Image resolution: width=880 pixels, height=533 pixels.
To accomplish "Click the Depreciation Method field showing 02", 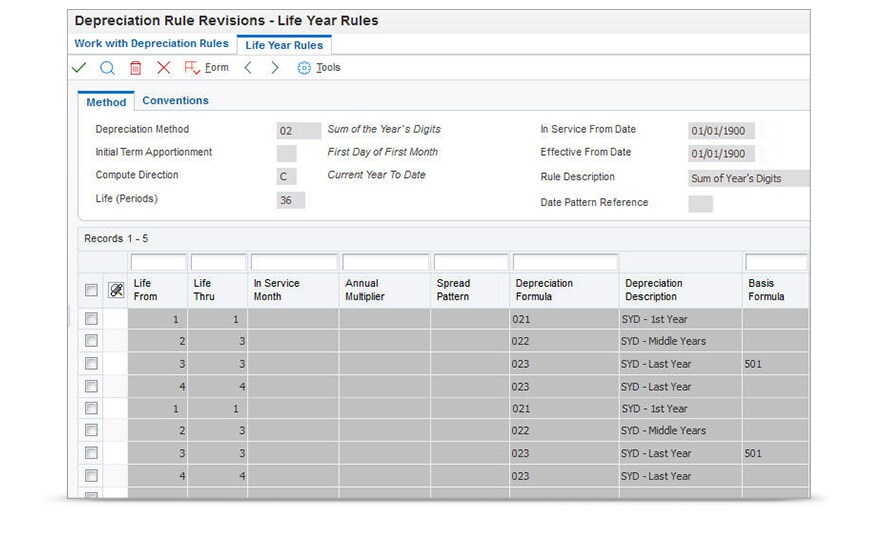I will coord(298,130).
